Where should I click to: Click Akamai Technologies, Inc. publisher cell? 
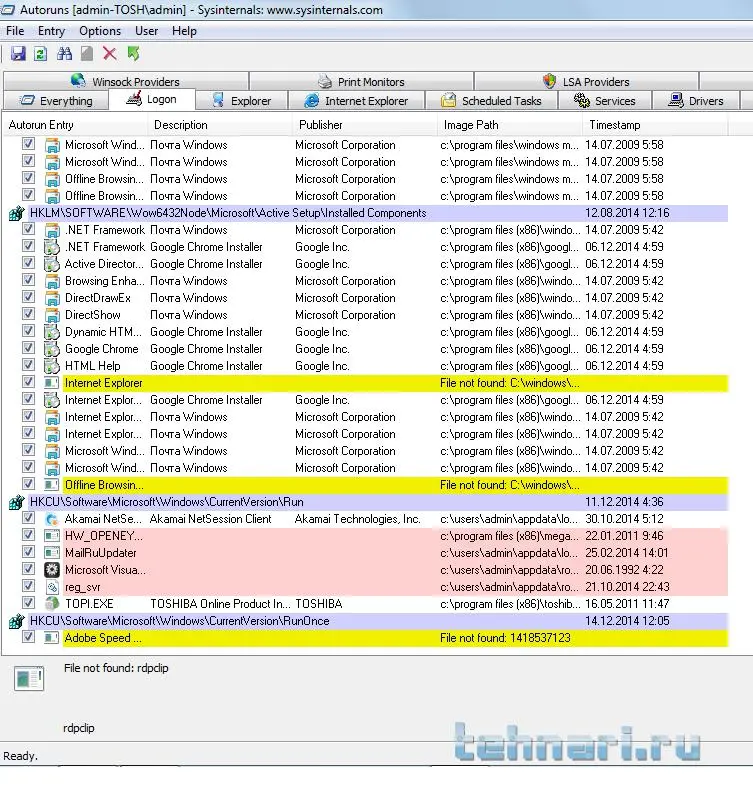pos(358,519)
